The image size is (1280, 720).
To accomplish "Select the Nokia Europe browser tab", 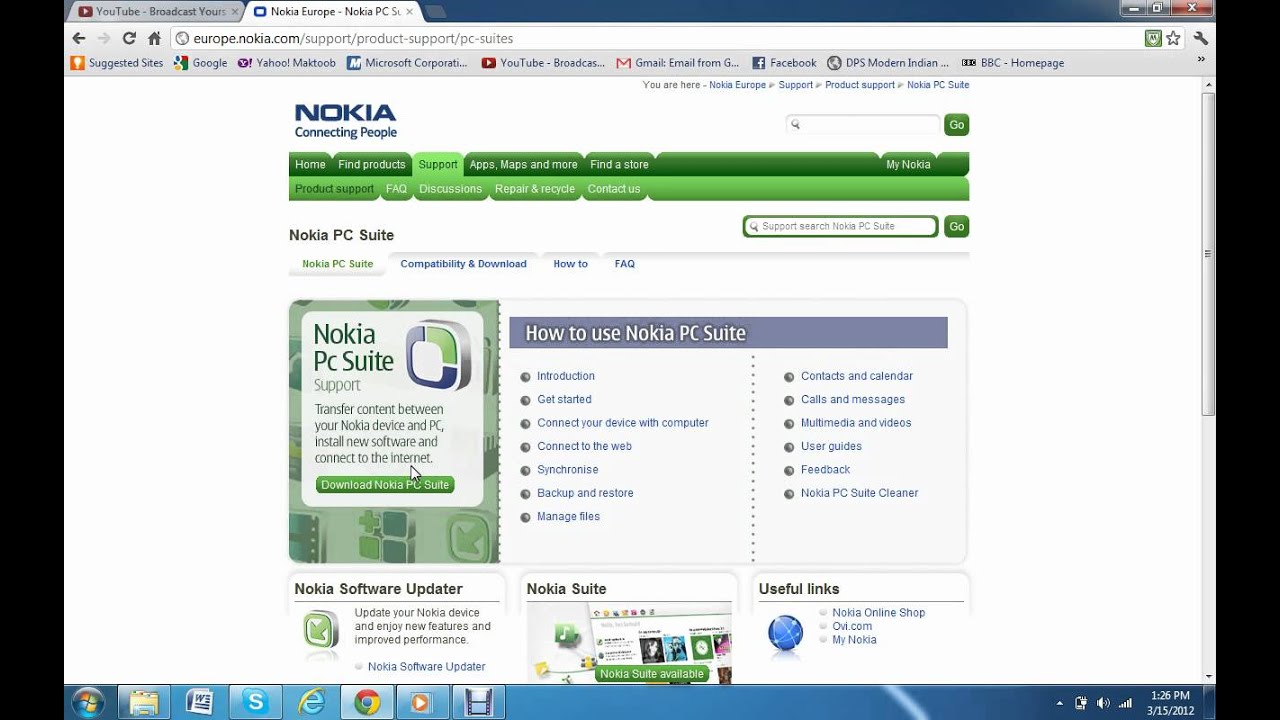I will tap(335, 12).
